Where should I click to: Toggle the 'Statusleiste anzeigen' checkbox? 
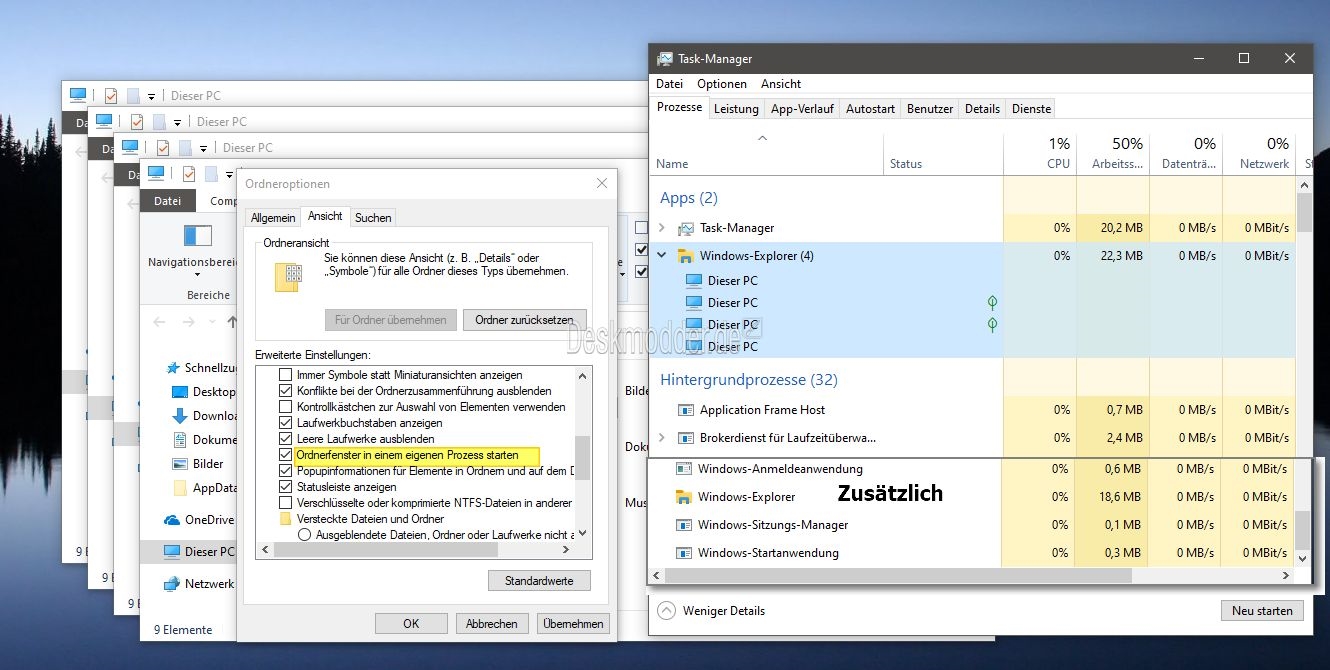click(x=286, y=487)
